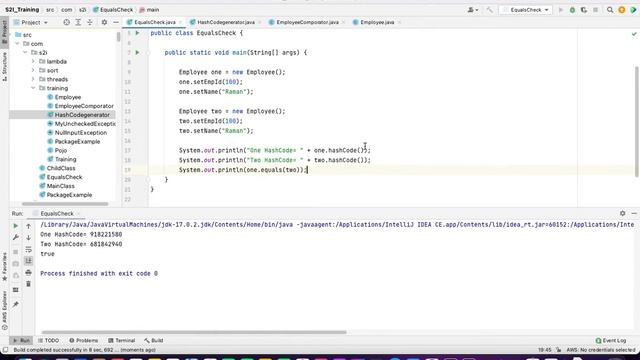Hide the Run tool window

pyautogui.click(x=634, y=213)
